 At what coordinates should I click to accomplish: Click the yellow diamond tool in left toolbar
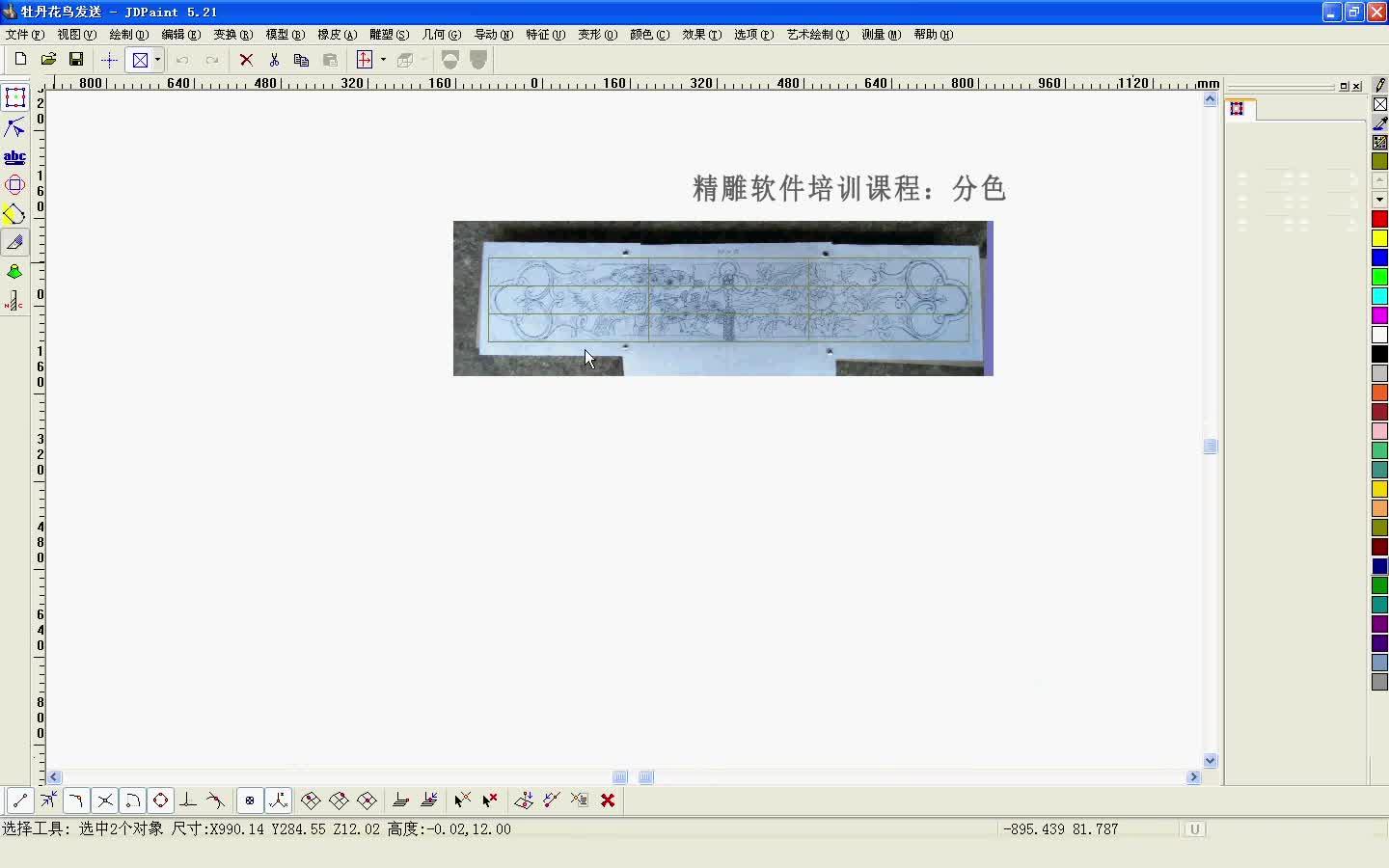[14, 214]
